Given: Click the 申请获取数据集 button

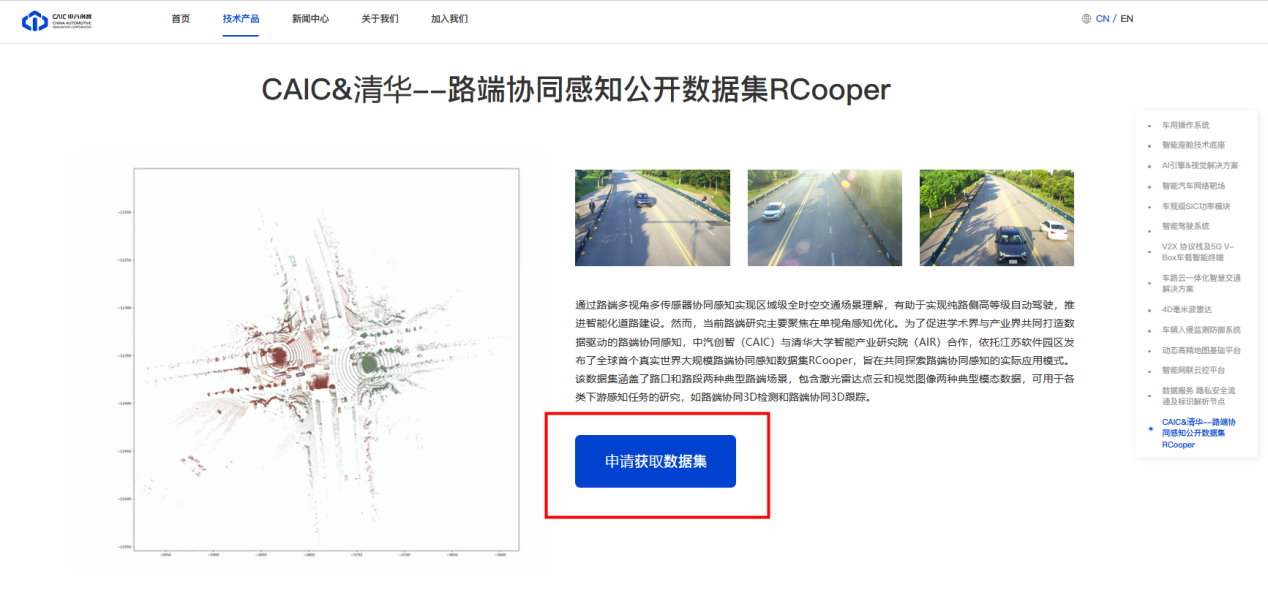Looking at the screenshot, I should click(655, 461).
